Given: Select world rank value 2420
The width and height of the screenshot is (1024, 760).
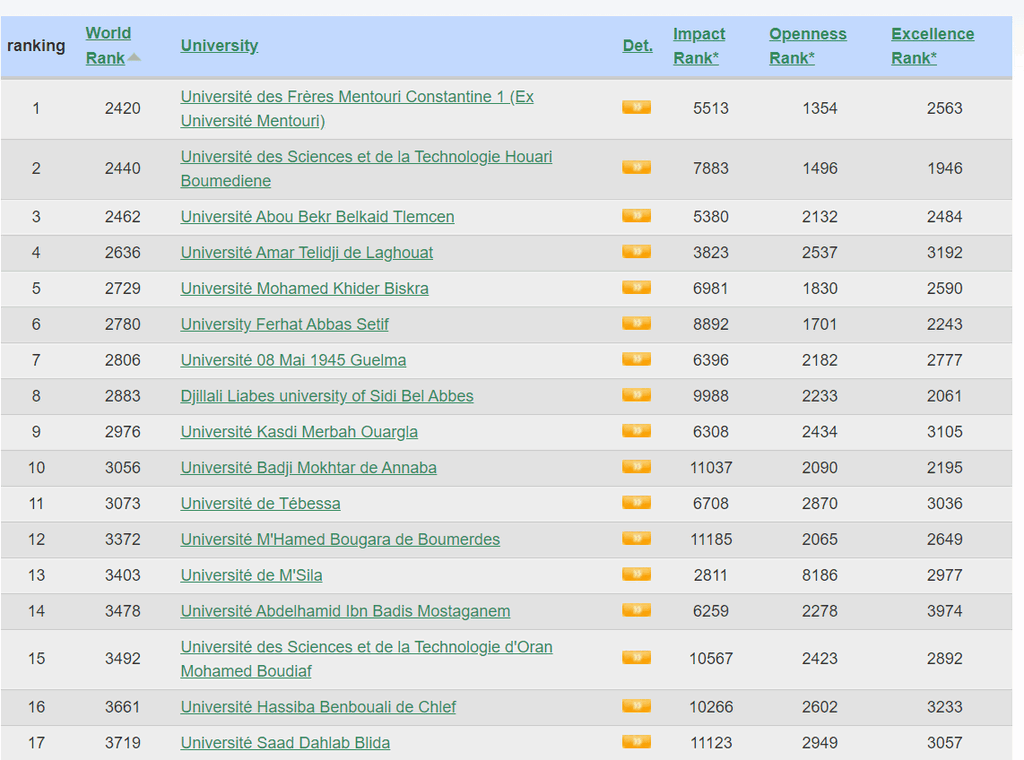Looking at the screenshot, I should (x=123, y=108).
